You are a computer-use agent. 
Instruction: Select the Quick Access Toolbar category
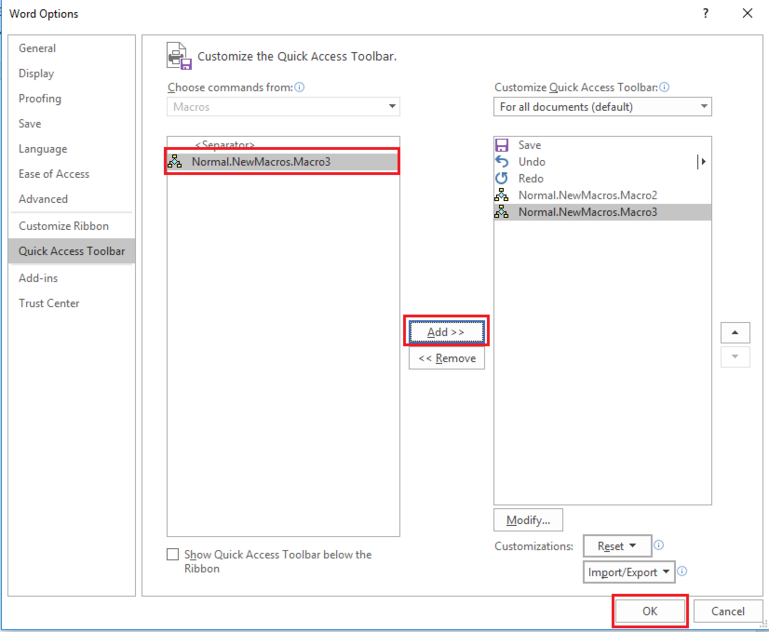(x=72, y=251)
